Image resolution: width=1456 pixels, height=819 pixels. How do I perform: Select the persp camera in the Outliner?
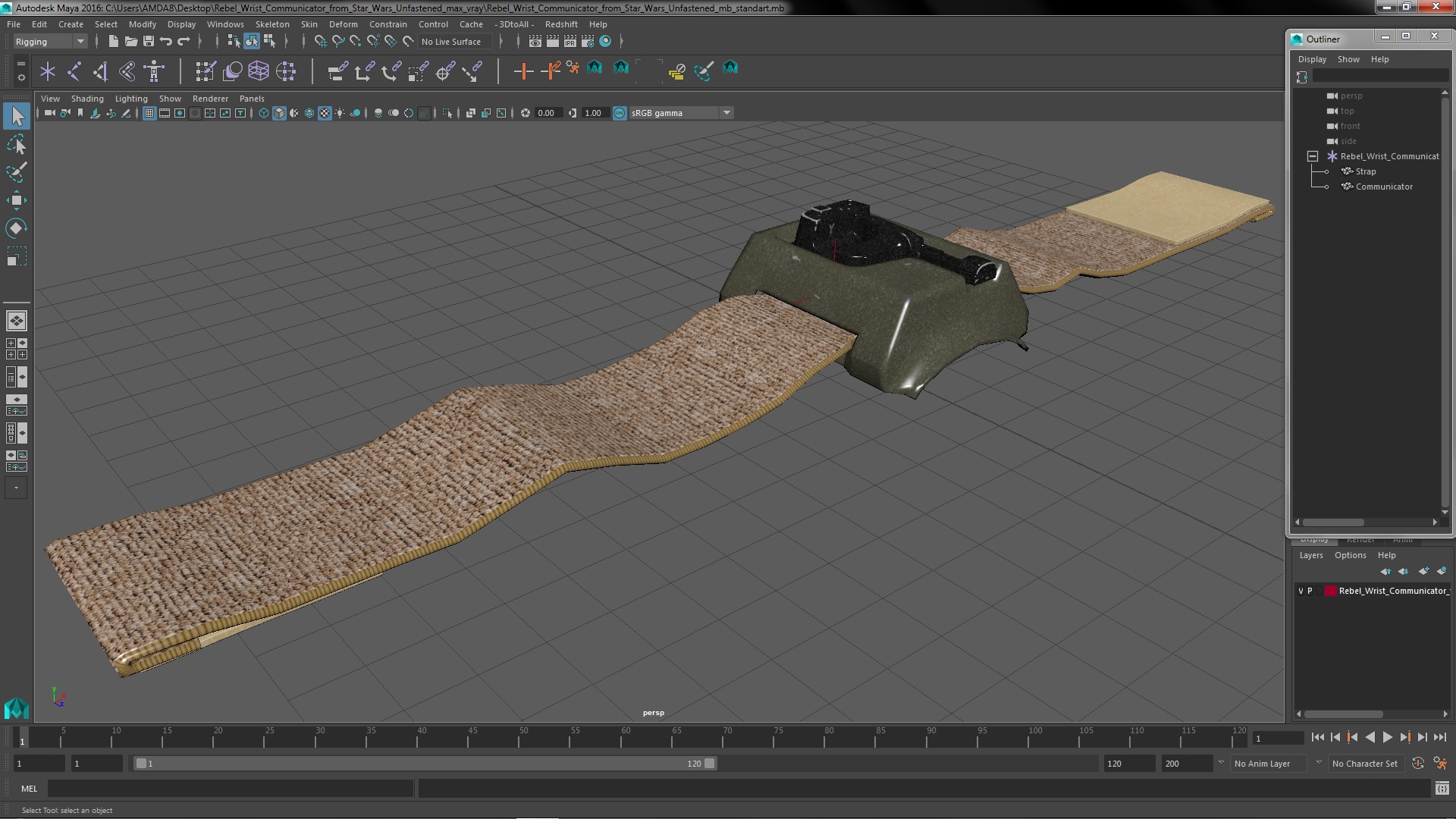click(1351, 96)
